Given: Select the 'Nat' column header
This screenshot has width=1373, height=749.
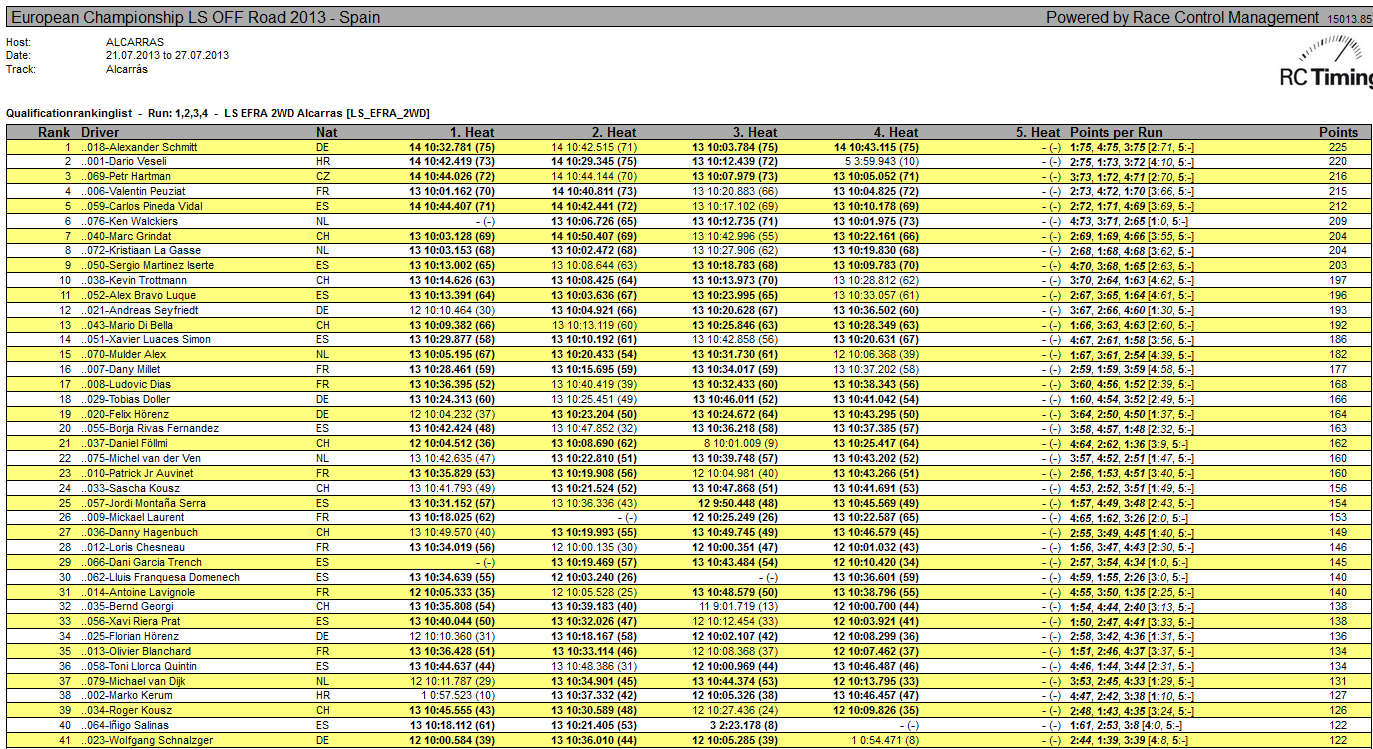Looking at the screenshot, I should click(326, 132).
